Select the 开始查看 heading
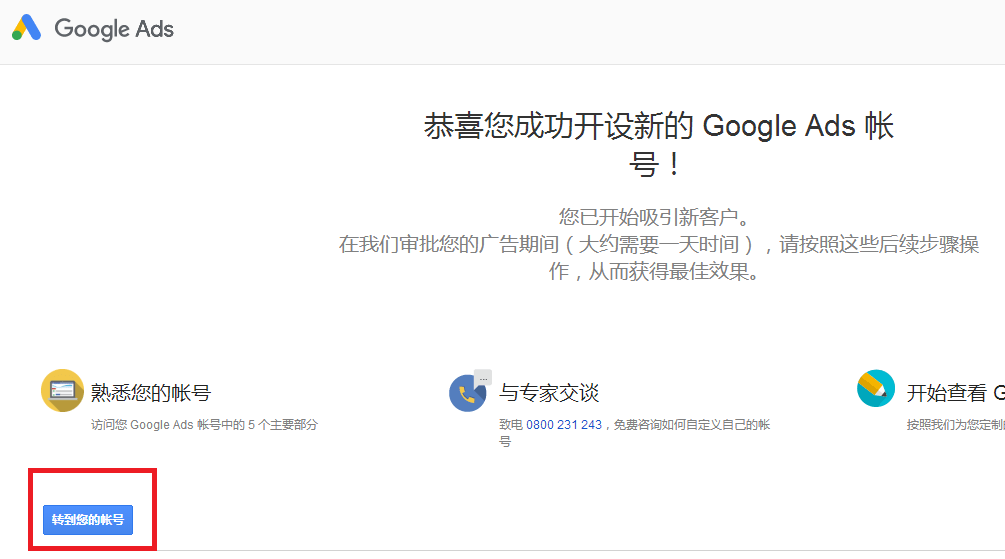 click(x=956, y=392)
